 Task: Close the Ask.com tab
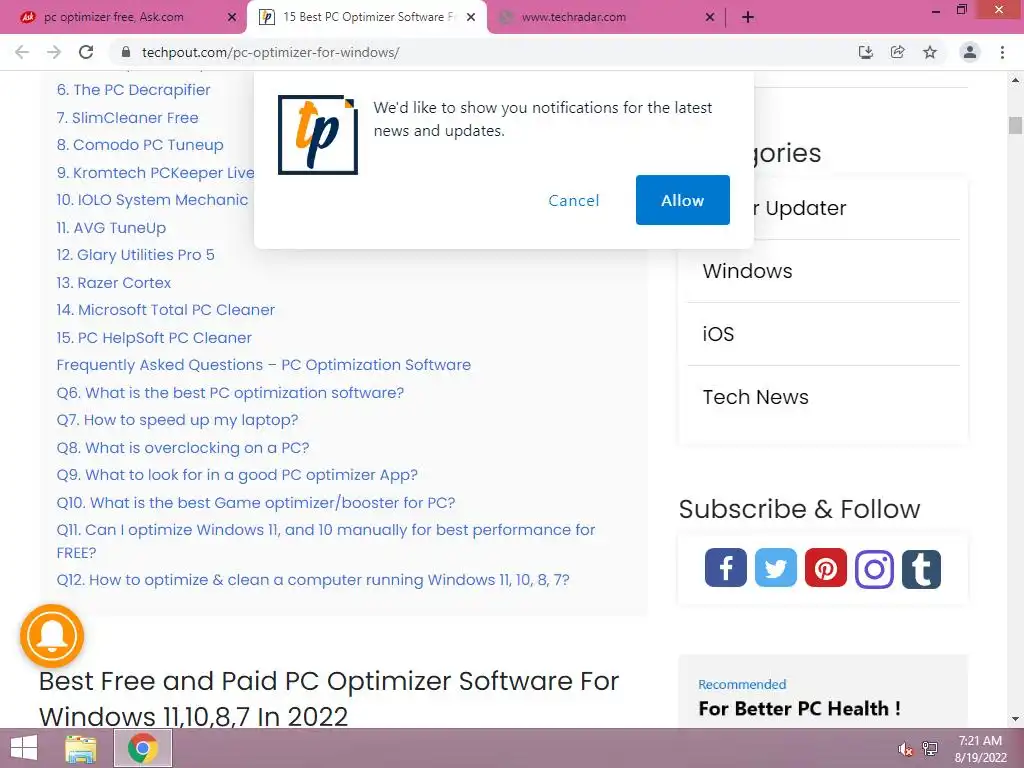(232, 18)
